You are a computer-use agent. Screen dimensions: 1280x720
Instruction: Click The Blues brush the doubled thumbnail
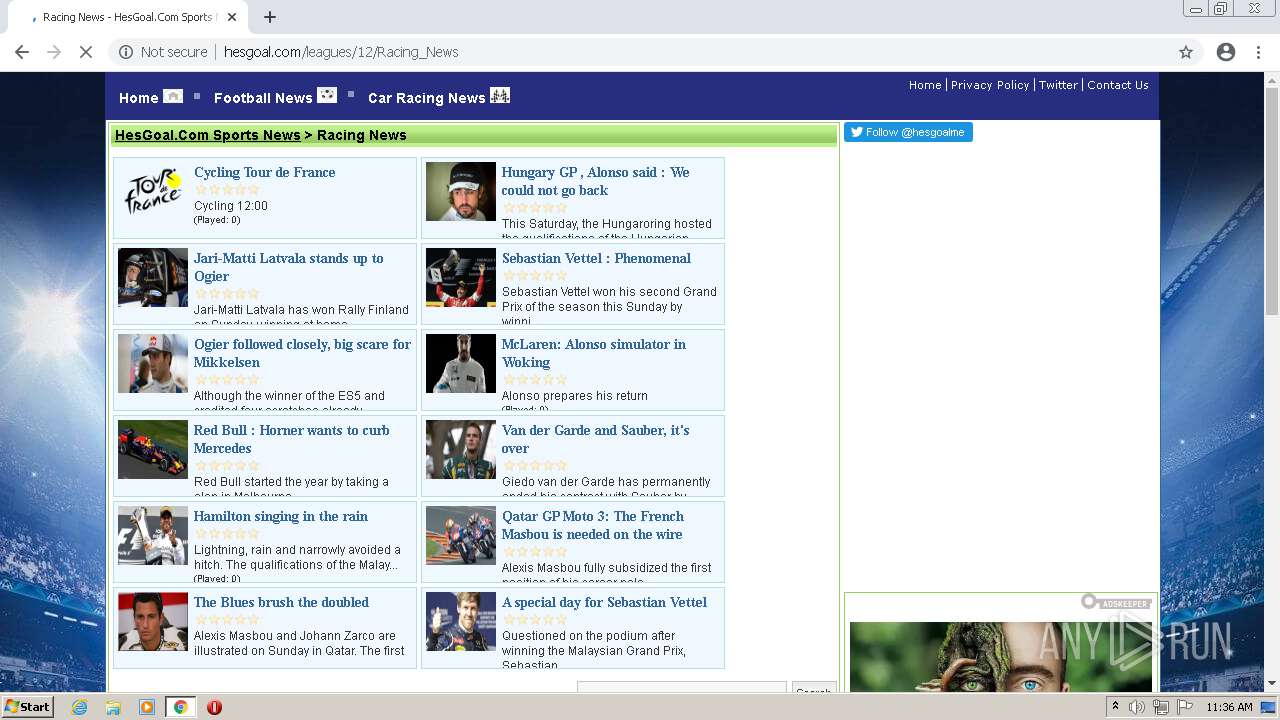tap(153, 622)
